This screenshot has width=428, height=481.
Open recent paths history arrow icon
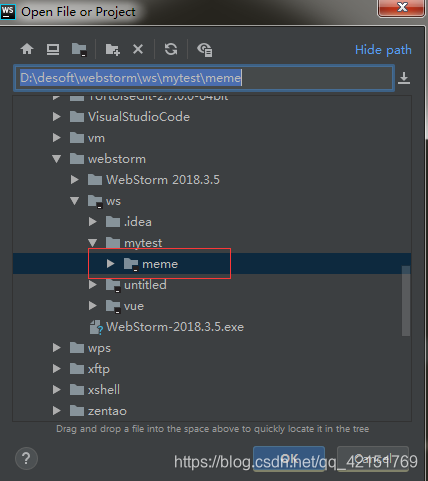[404, 78]
